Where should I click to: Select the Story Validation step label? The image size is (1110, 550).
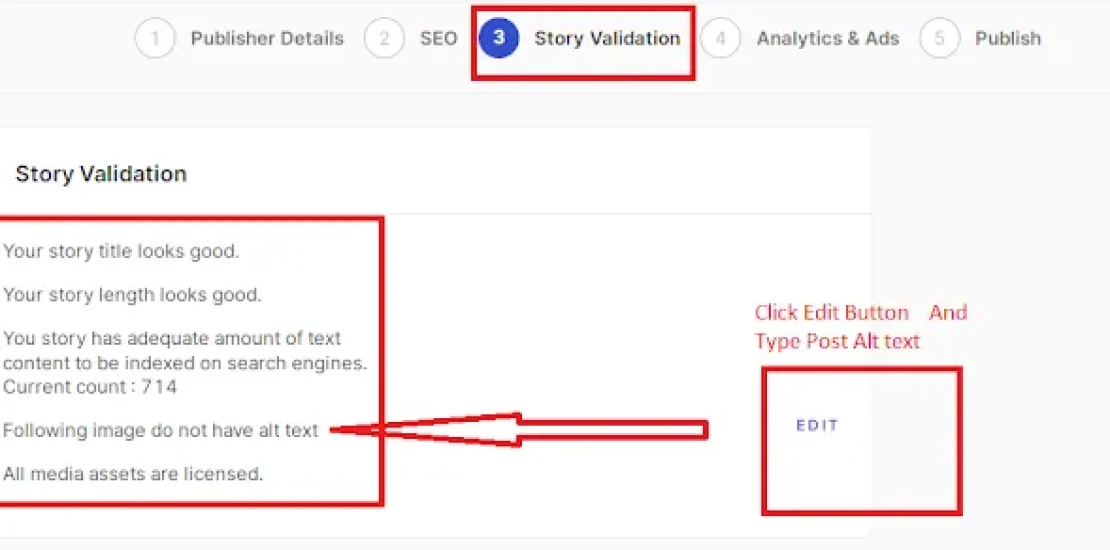607,39
